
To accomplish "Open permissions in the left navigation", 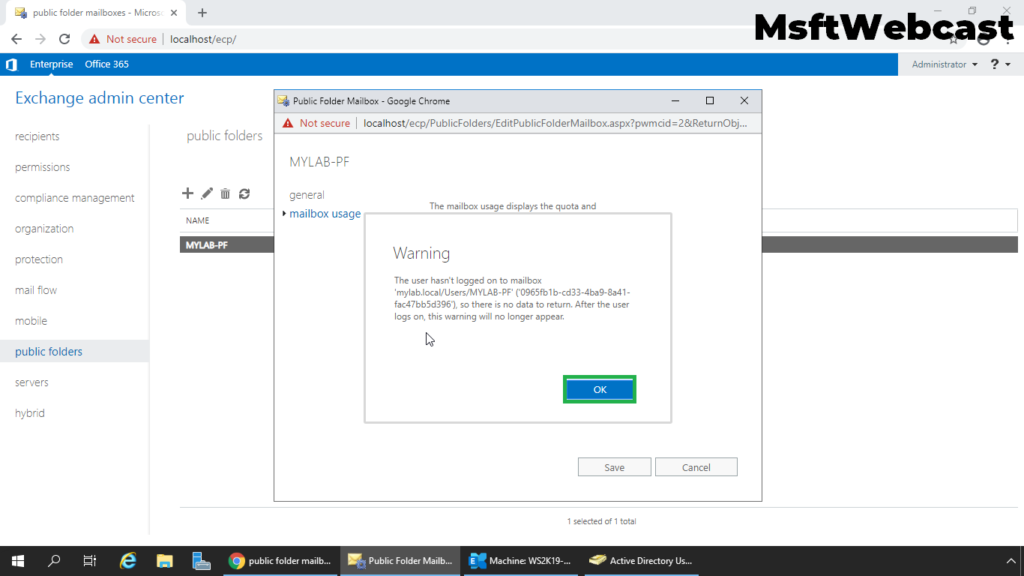I will [x=42, y=167].
